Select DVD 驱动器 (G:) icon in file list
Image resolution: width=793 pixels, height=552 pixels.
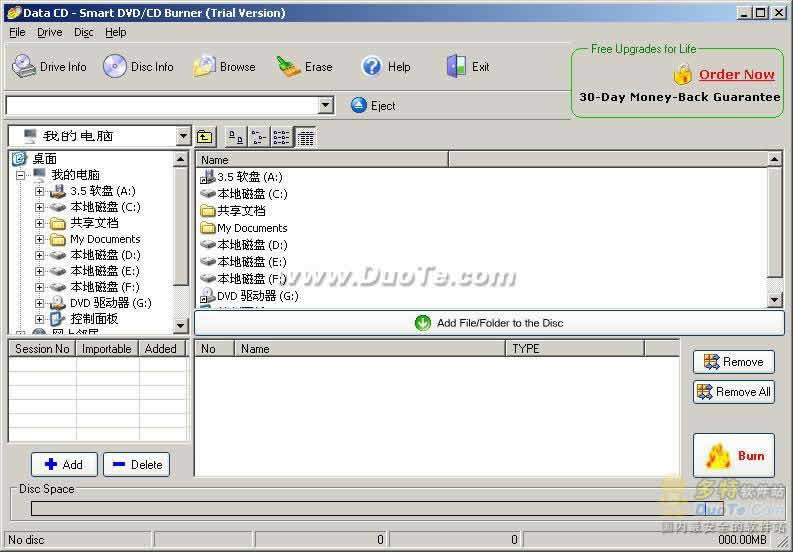[208, 295]
